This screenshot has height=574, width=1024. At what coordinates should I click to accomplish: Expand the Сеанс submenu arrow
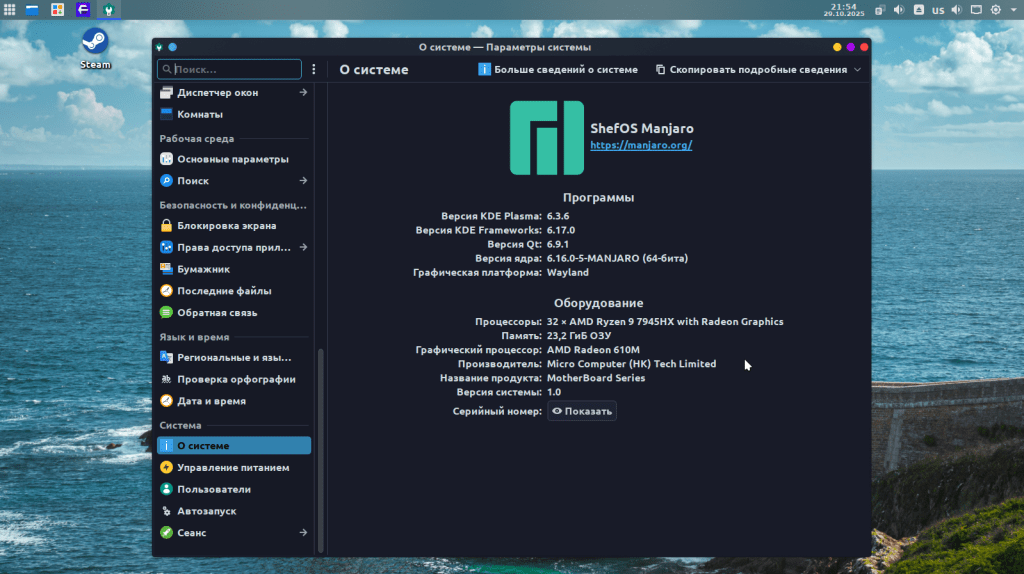click(x=303, y=533)
